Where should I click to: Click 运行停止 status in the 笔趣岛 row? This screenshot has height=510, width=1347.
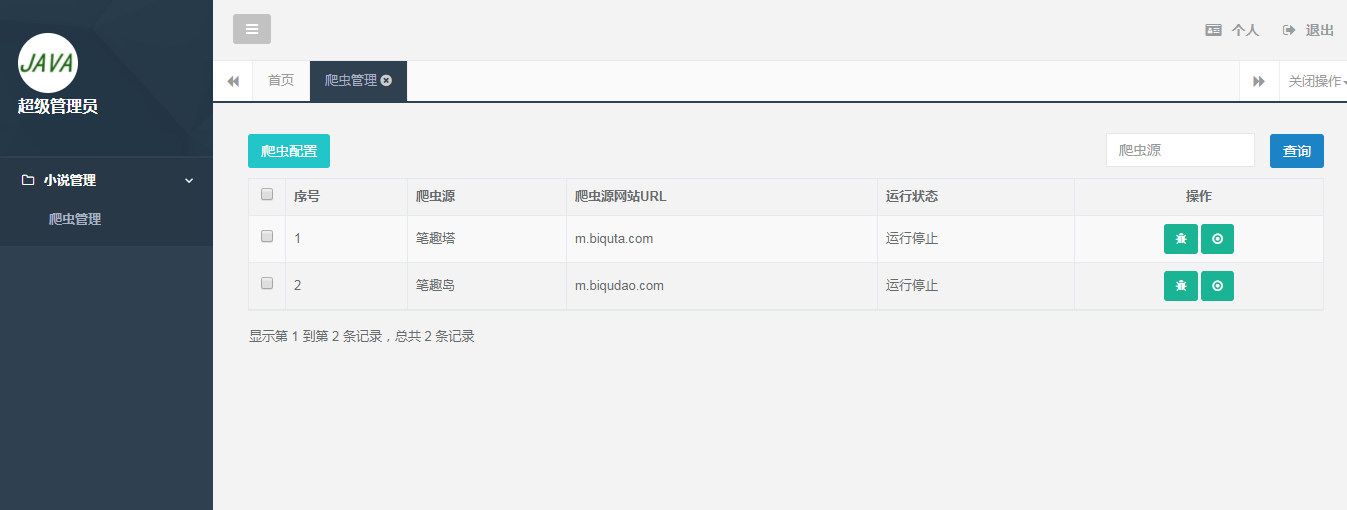(x=912, y=286)
